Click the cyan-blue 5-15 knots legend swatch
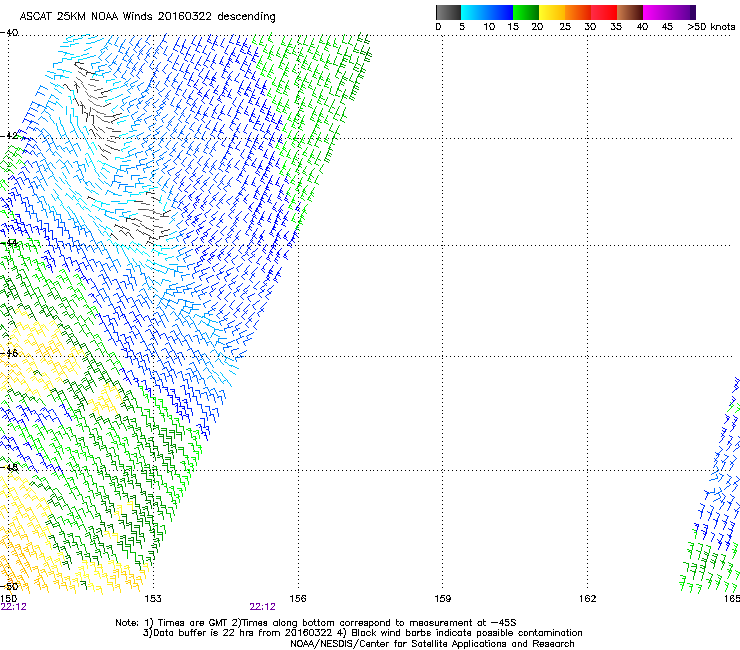This screenshot has height=650, width=740. point(487,12)
